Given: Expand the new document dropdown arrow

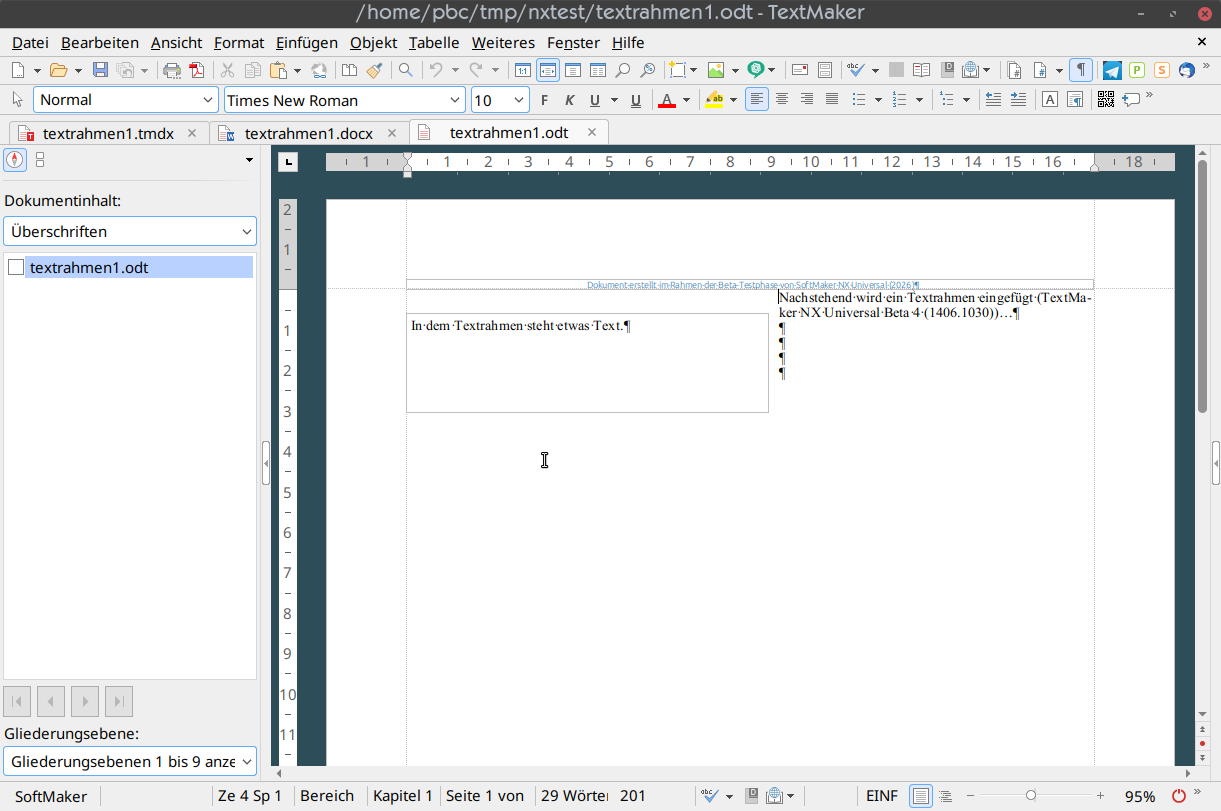Looking at the screenshot, I should 38,70.
